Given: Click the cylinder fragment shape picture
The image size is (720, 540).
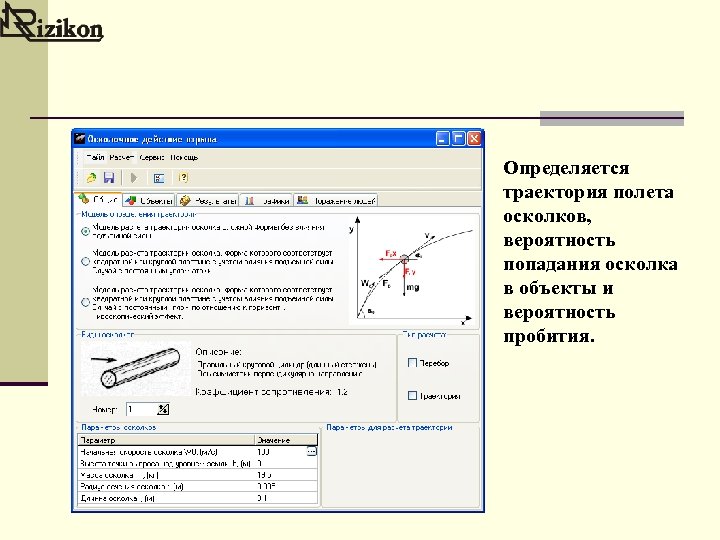Looking at the screenshot, I should coord(136,368).
